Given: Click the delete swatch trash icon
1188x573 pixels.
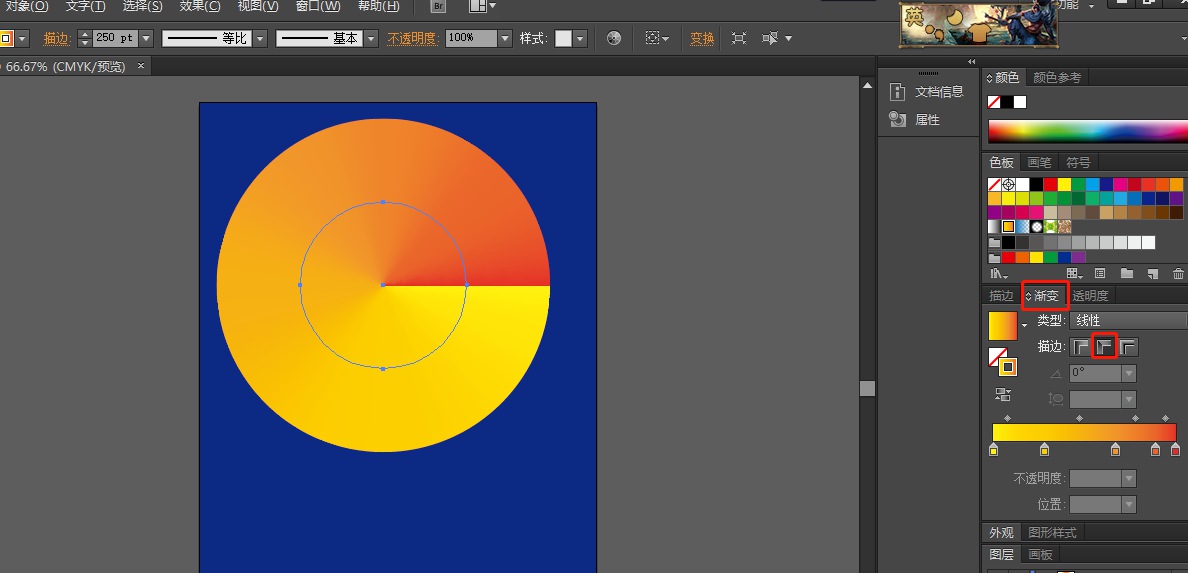Looking at the screenshot, I should [x=1177, y=273].
